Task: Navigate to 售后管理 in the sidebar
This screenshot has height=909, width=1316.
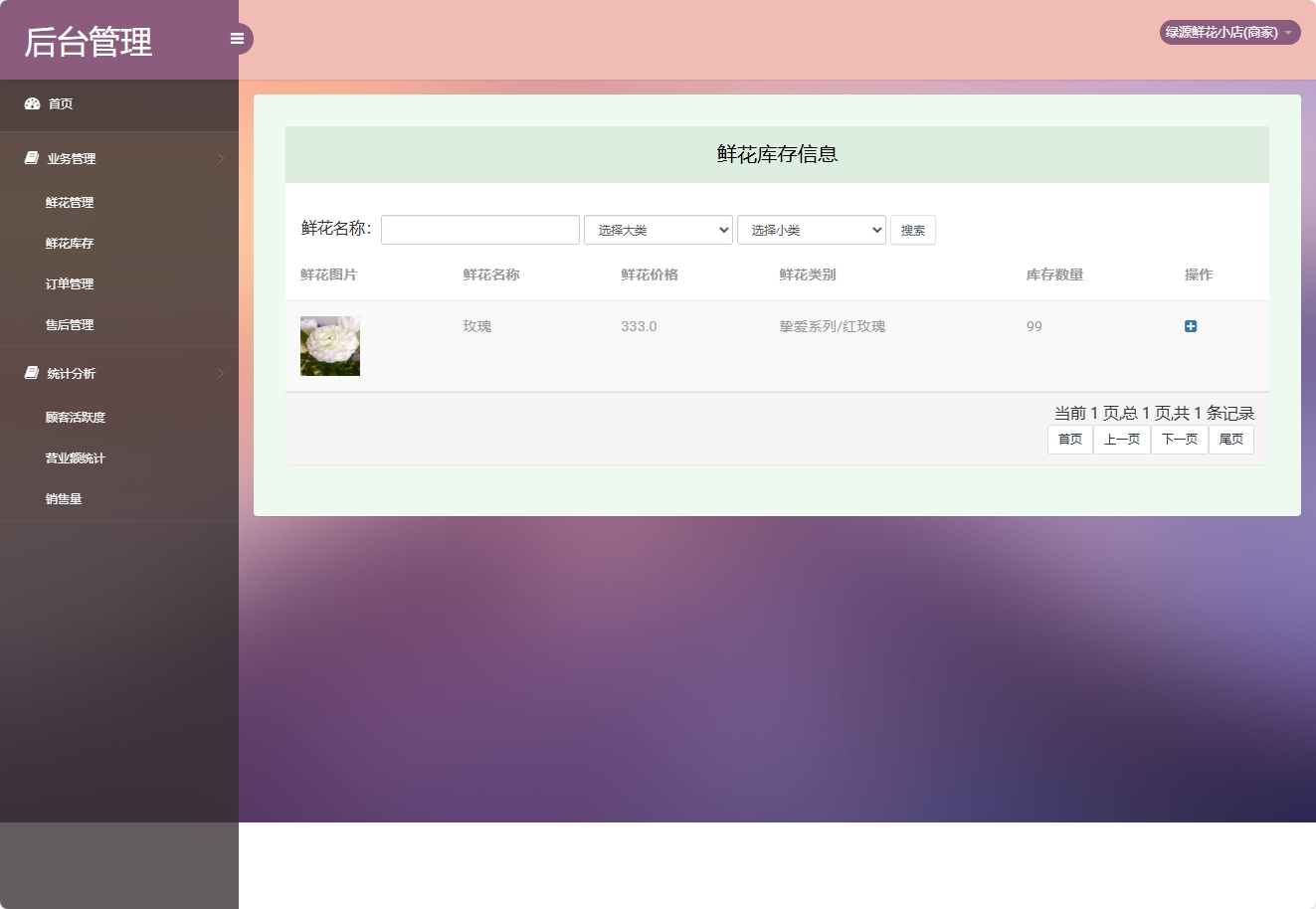Action: [x=70, y=324]
